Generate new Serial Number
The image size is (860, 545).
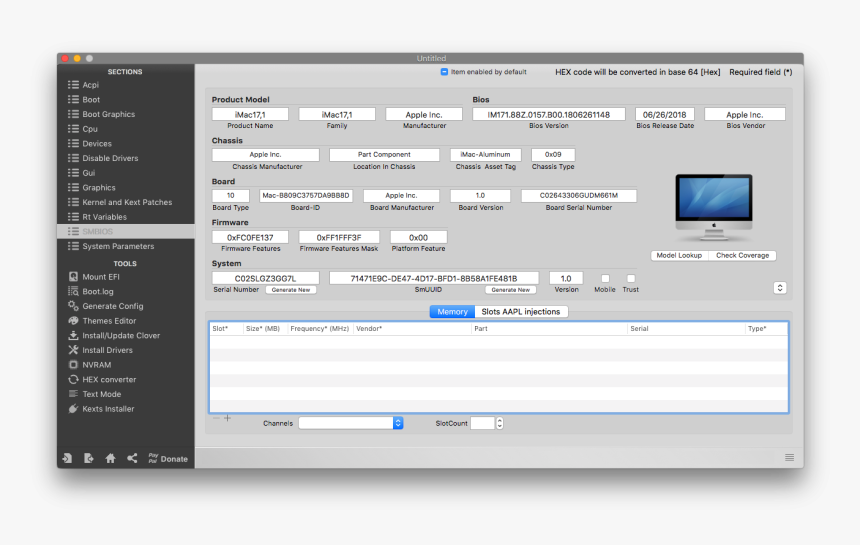291,289
